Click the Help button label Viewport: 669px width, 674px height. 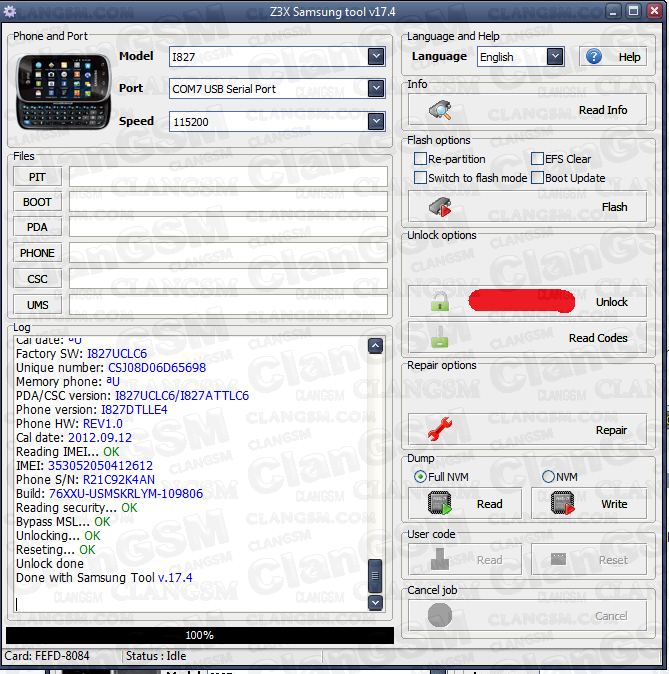click(629, 57)
